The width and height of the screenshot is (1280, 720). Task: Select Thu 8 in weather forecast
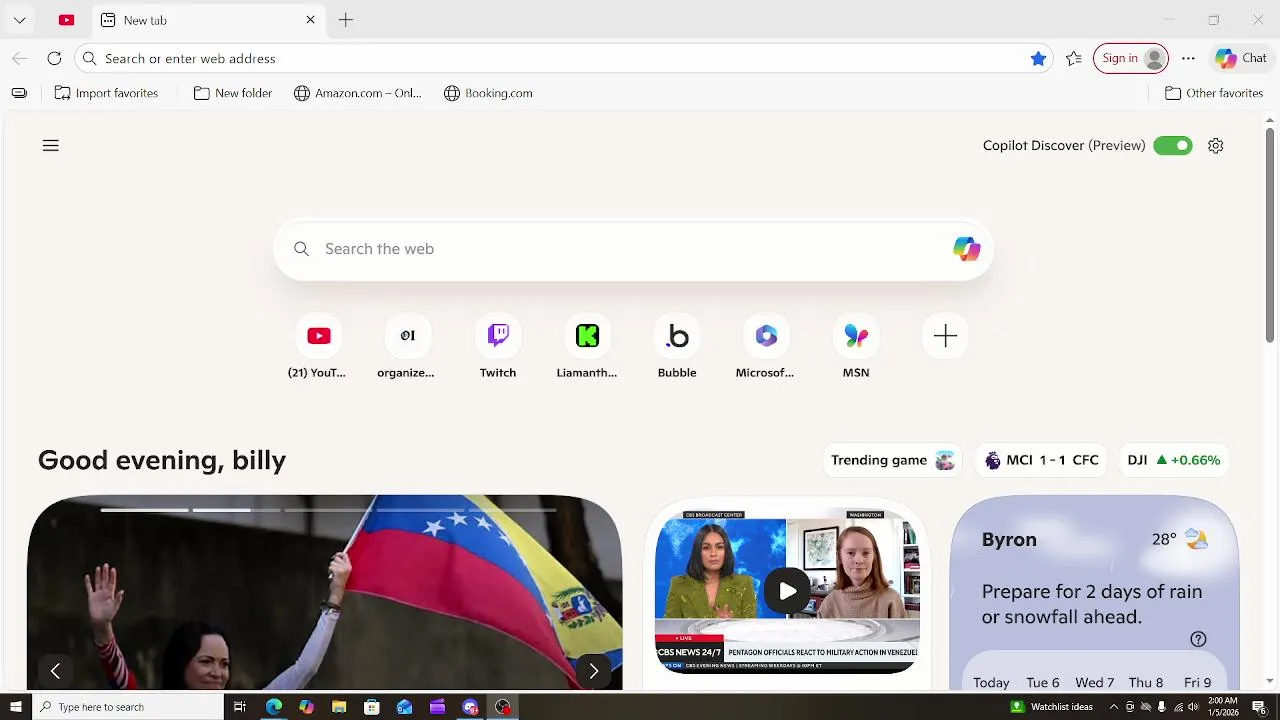click(x=1146, y=682)
